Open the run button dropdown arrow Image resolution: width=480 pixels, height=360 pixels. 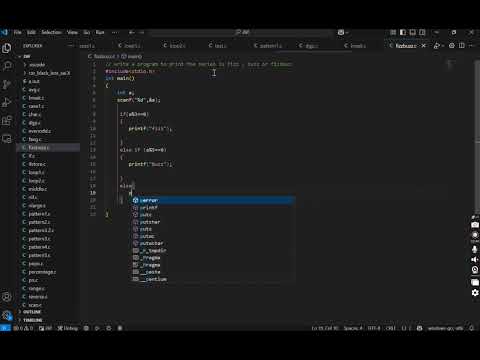coord(443,46)
